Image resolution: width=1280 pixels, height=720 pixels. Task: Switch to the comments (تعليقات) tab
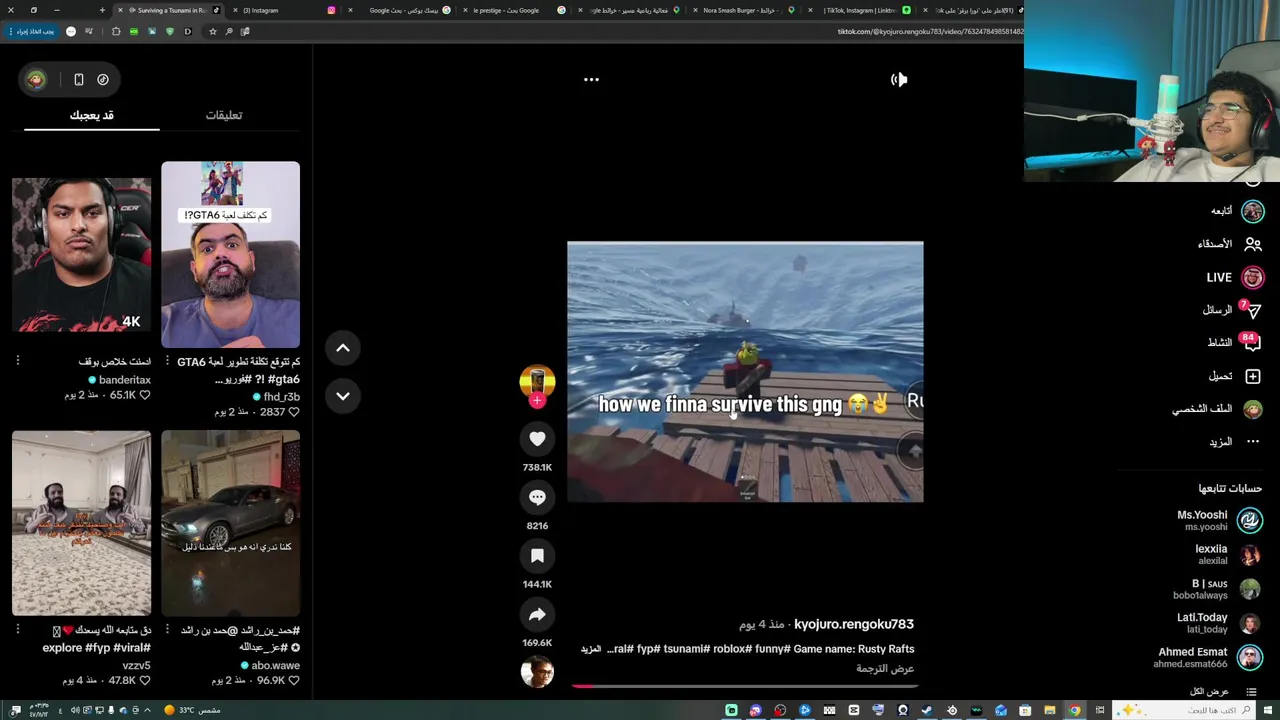coord(224,115)
